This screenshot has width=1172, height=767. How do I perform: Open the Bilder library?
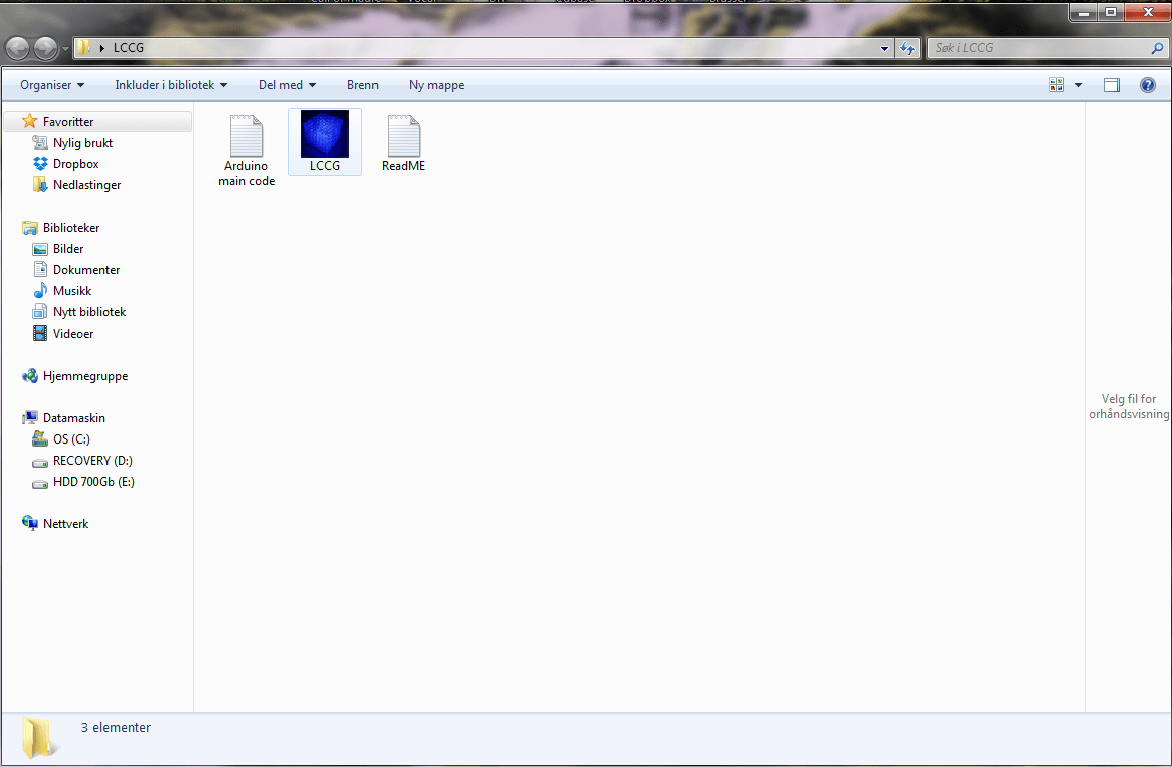tap(58, 249)
